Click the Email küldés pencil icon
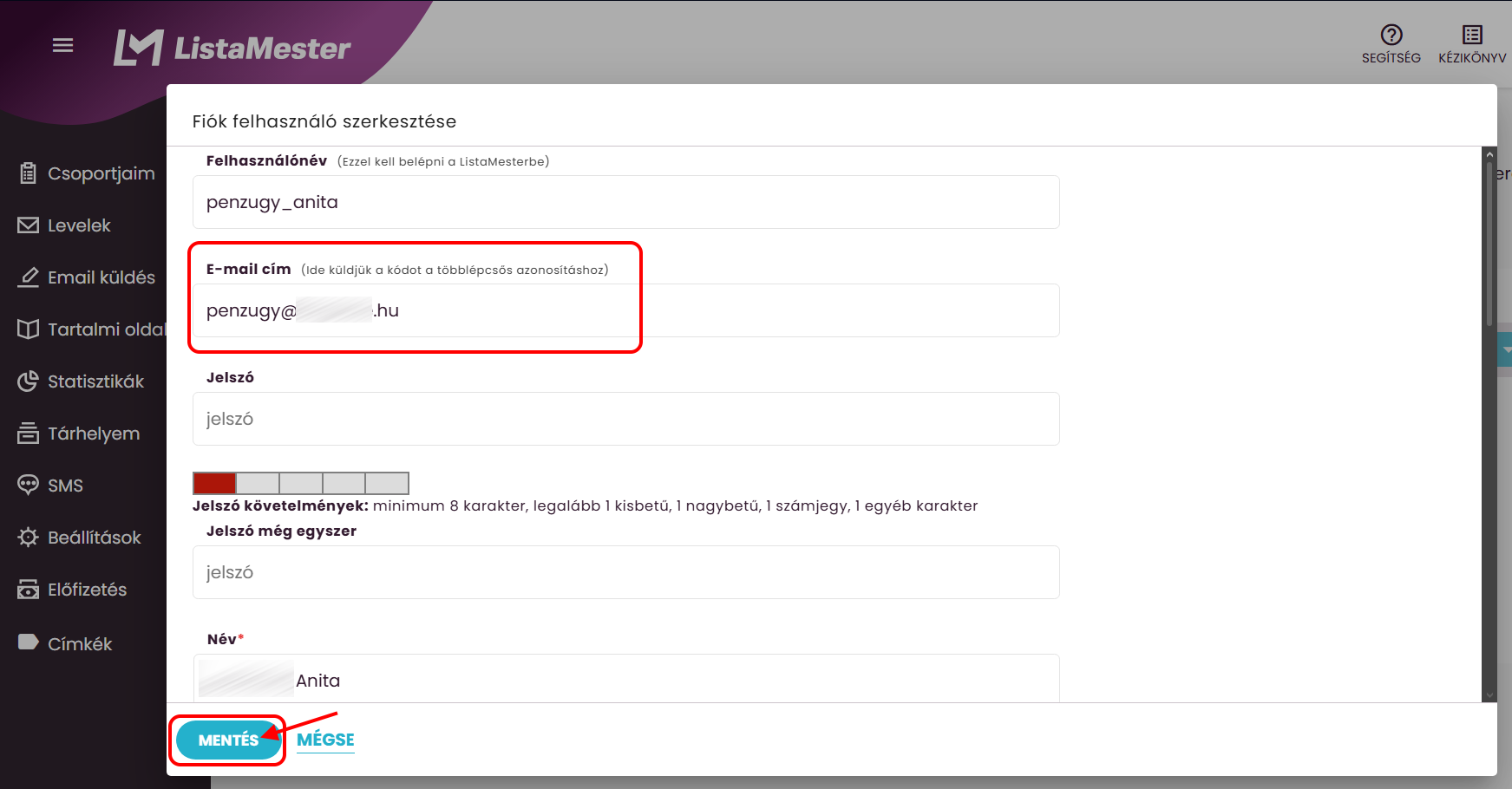This screenshot has width=1512, height=789. point(26,277)
